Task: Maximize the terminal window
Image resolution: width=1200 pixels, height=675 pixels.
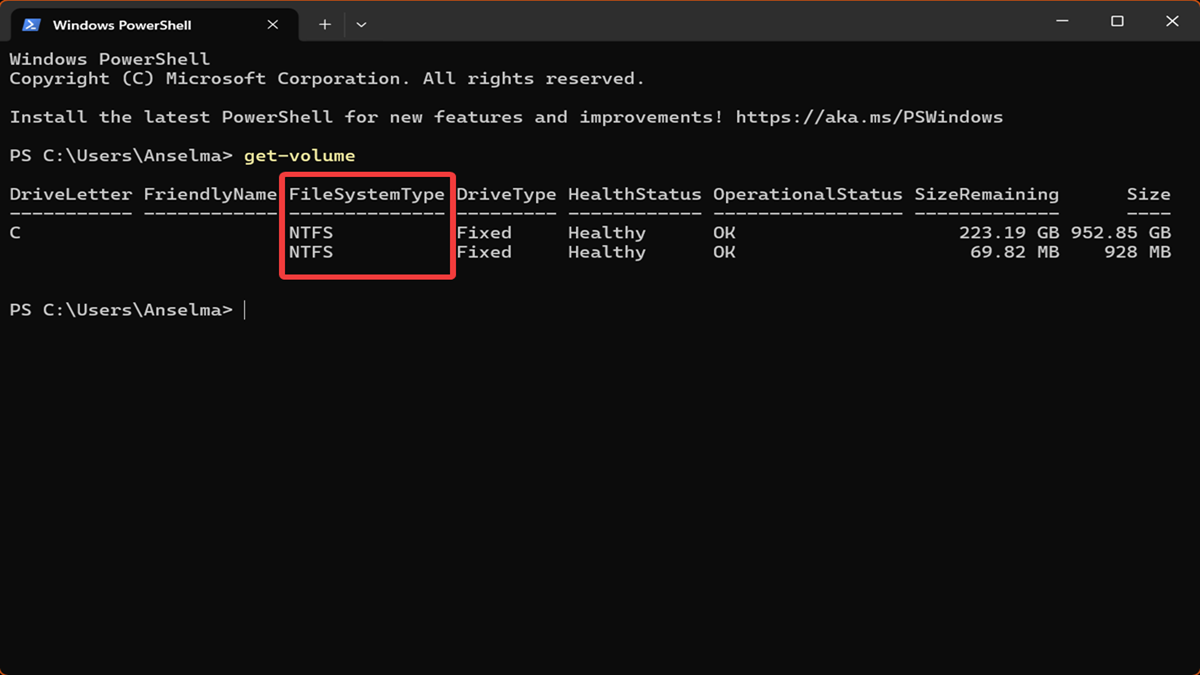Action: click(1117, 22)
